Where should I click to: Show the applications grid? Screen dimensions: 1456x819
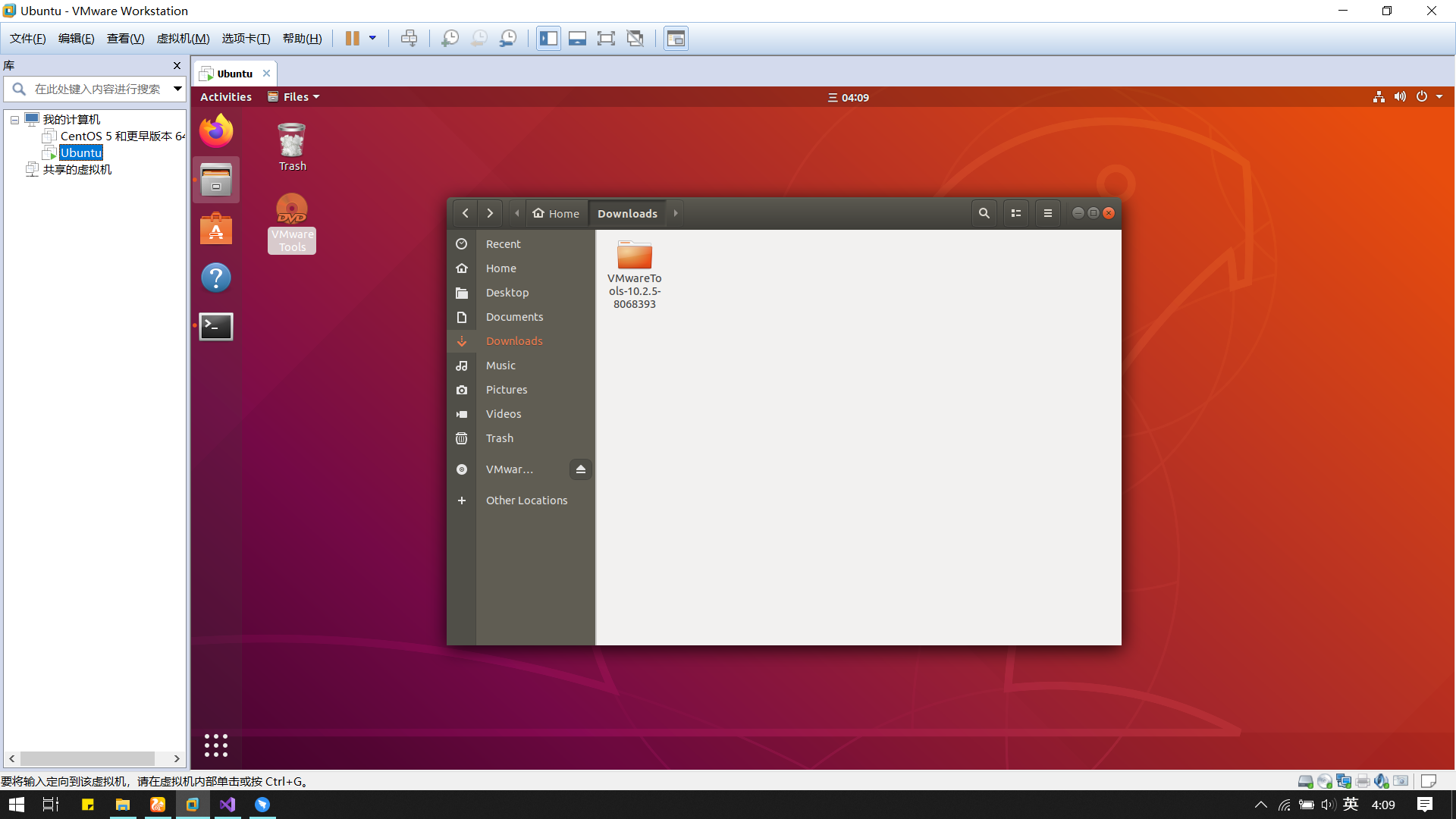(x=216, y=745)
